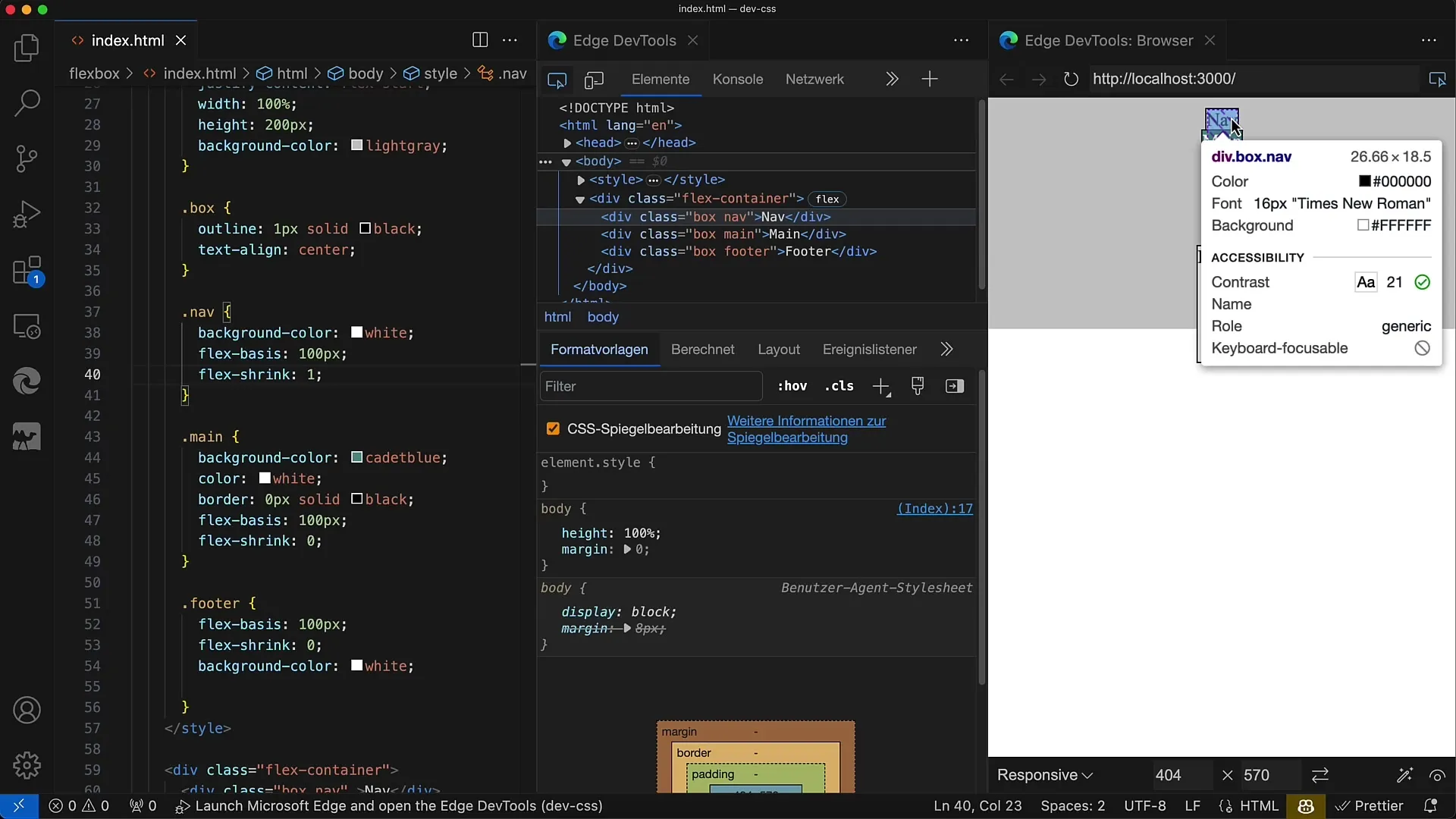This screenshot has height=819, width=1456.
Task: Collapse the body element in DOM tree
Action: point(566,162)
